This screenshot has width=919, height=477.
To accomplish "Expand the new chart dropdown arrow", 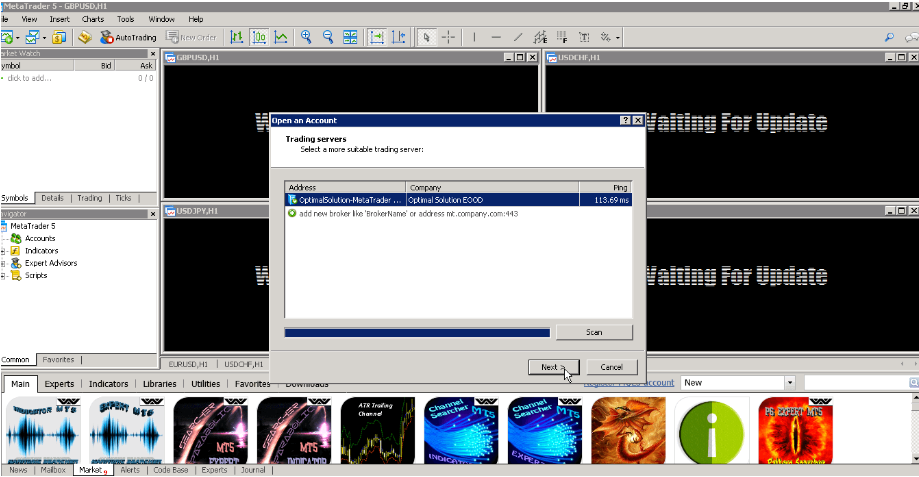I will (18, 37).
